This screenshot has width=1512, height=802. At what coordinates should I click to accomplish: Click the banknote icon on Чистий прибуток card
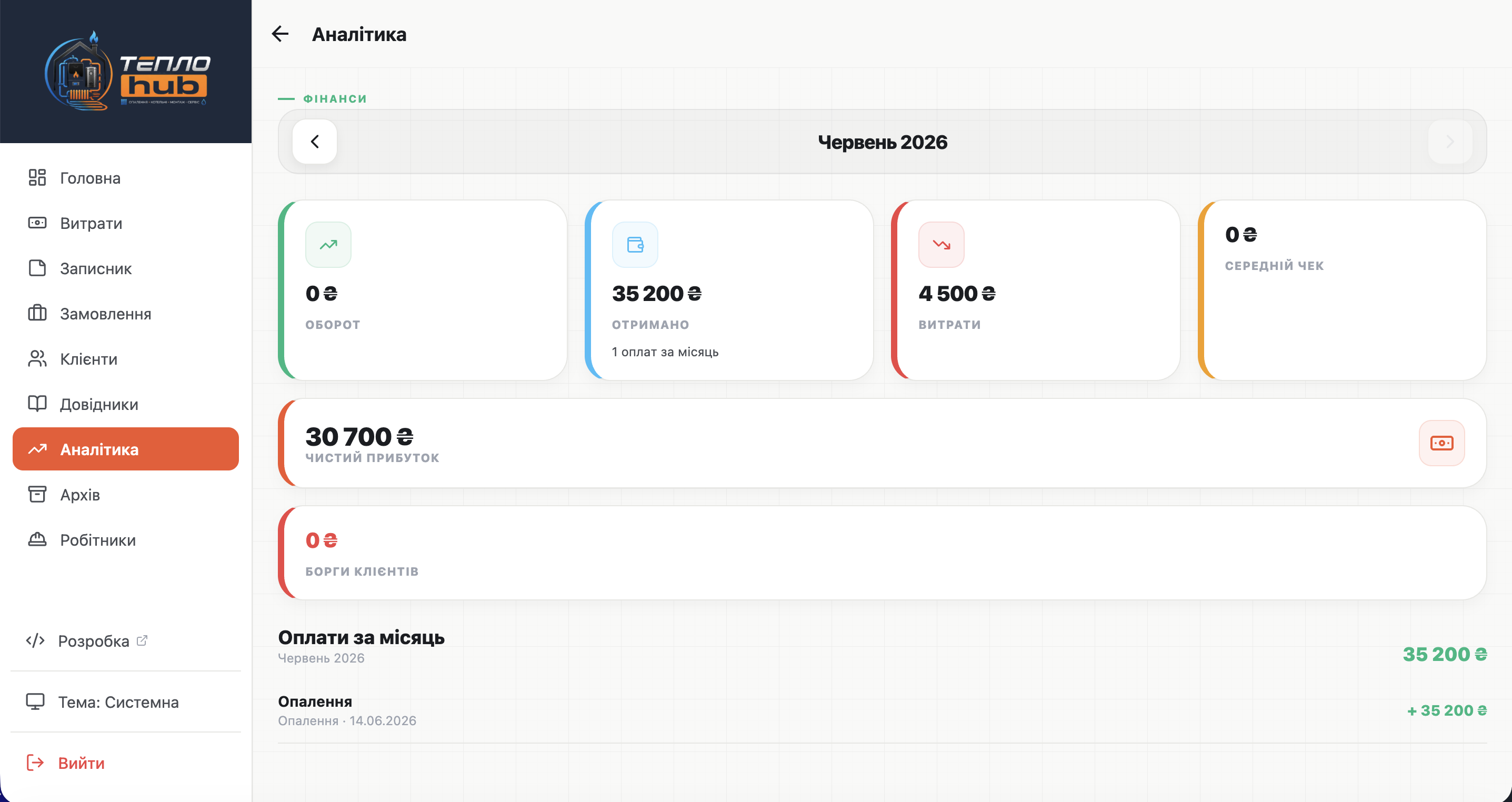click(1441, 443)
